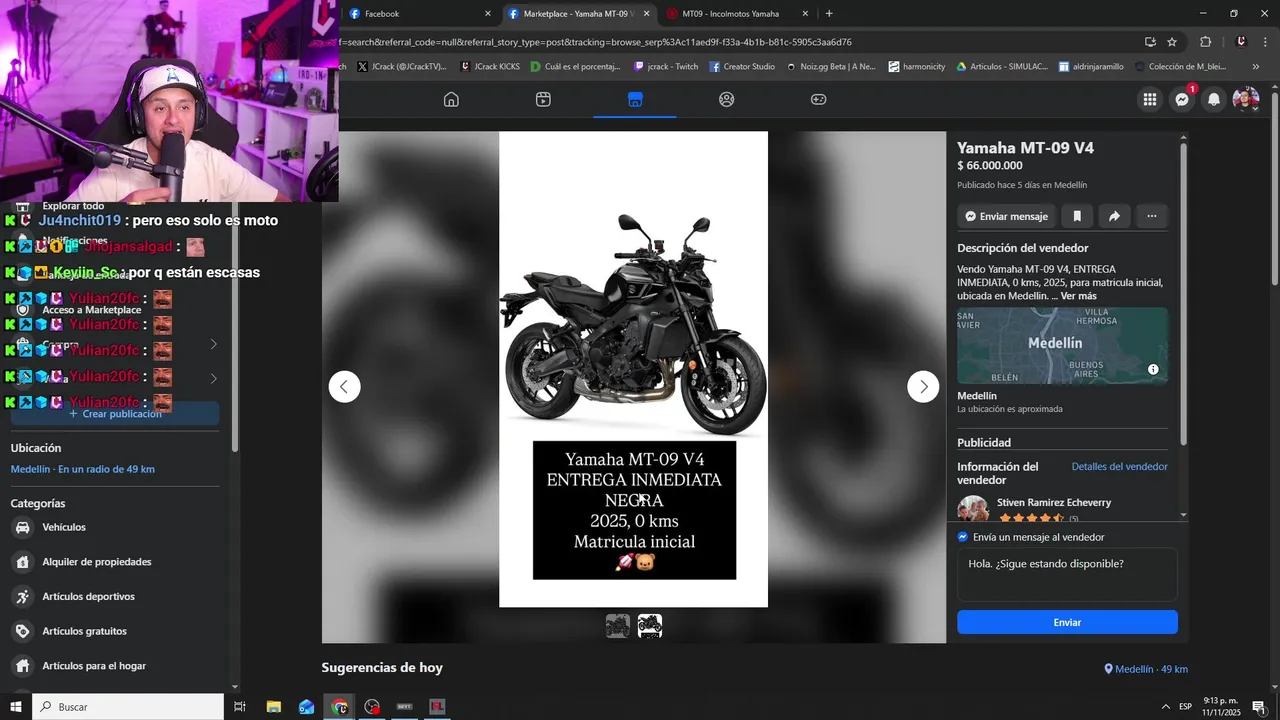The image size is (1280, 720).
Task: Open the notifications bell
Action: coord(1214,99)
